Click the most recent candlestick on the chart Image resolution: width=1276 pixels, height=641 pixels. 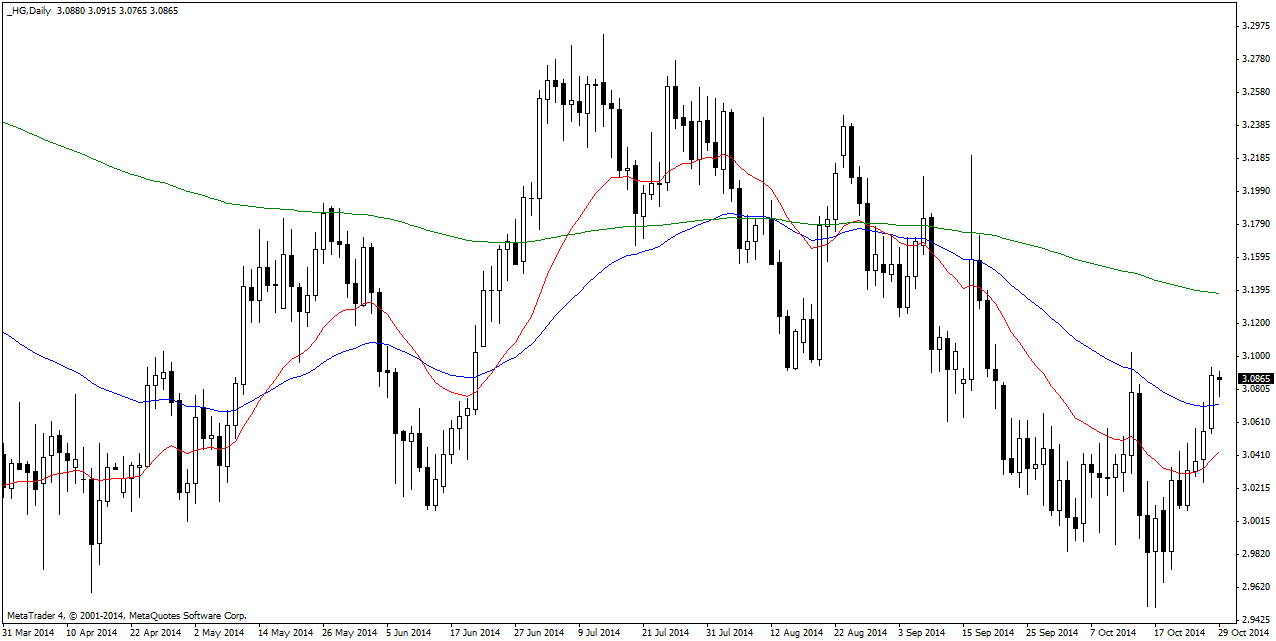point(1220,379)
